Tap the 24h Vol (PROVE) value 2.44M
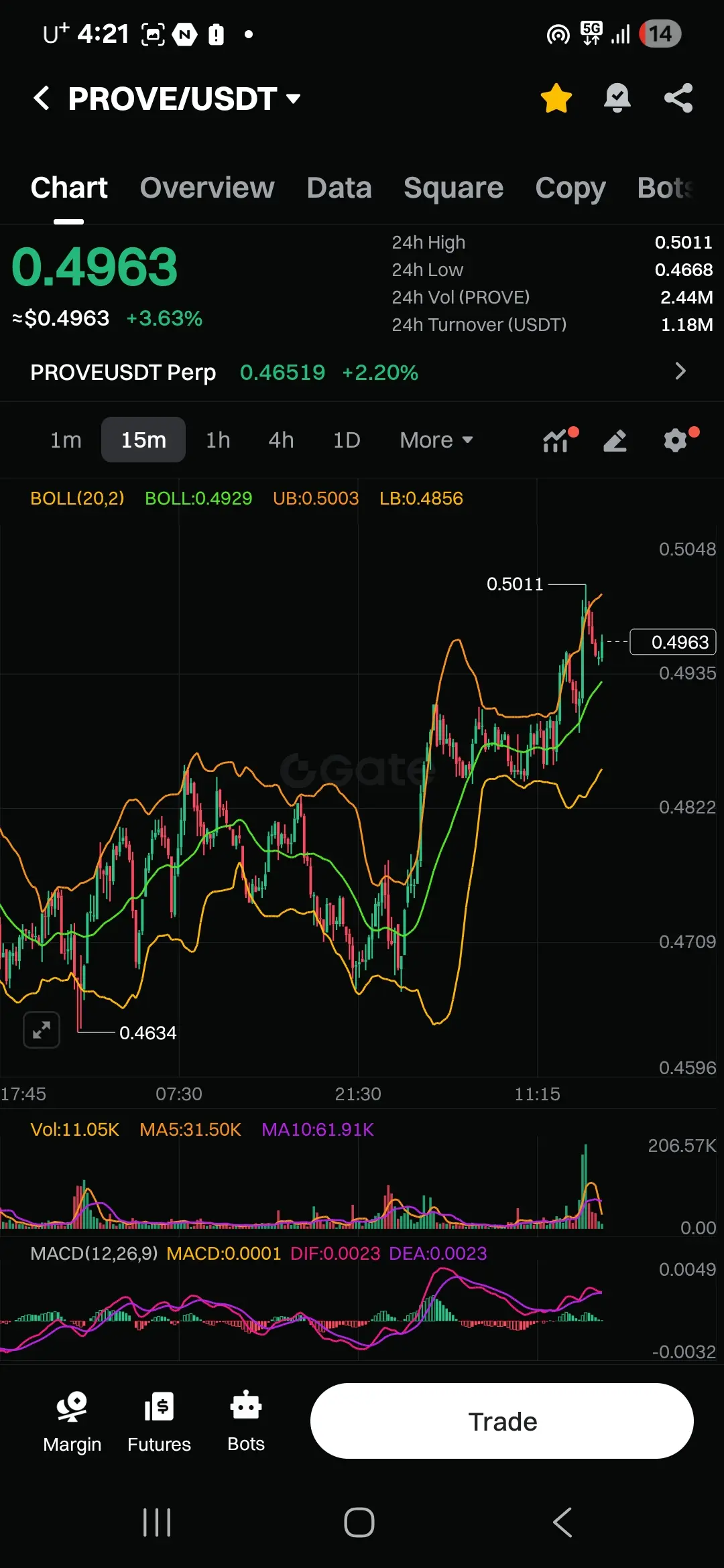Image resolution: width=724 pixels, height=1568 pixels. coord(686,297)
